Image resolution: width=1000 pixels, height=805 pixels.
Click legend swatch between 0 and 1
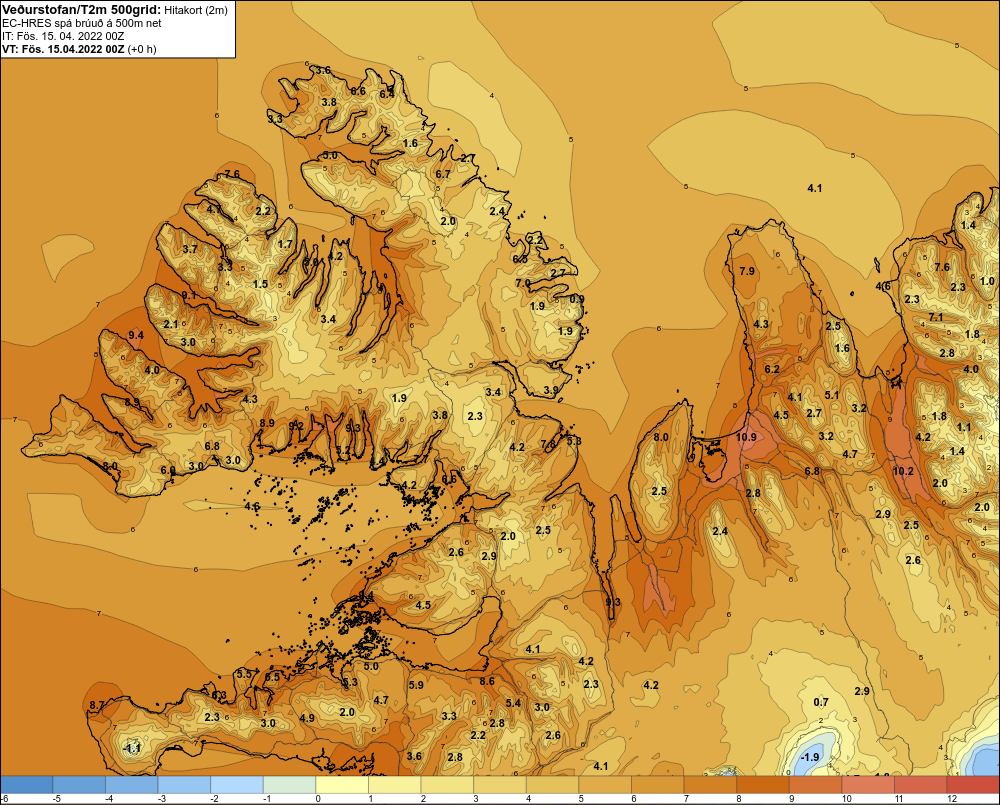click(x=342, y=785)
